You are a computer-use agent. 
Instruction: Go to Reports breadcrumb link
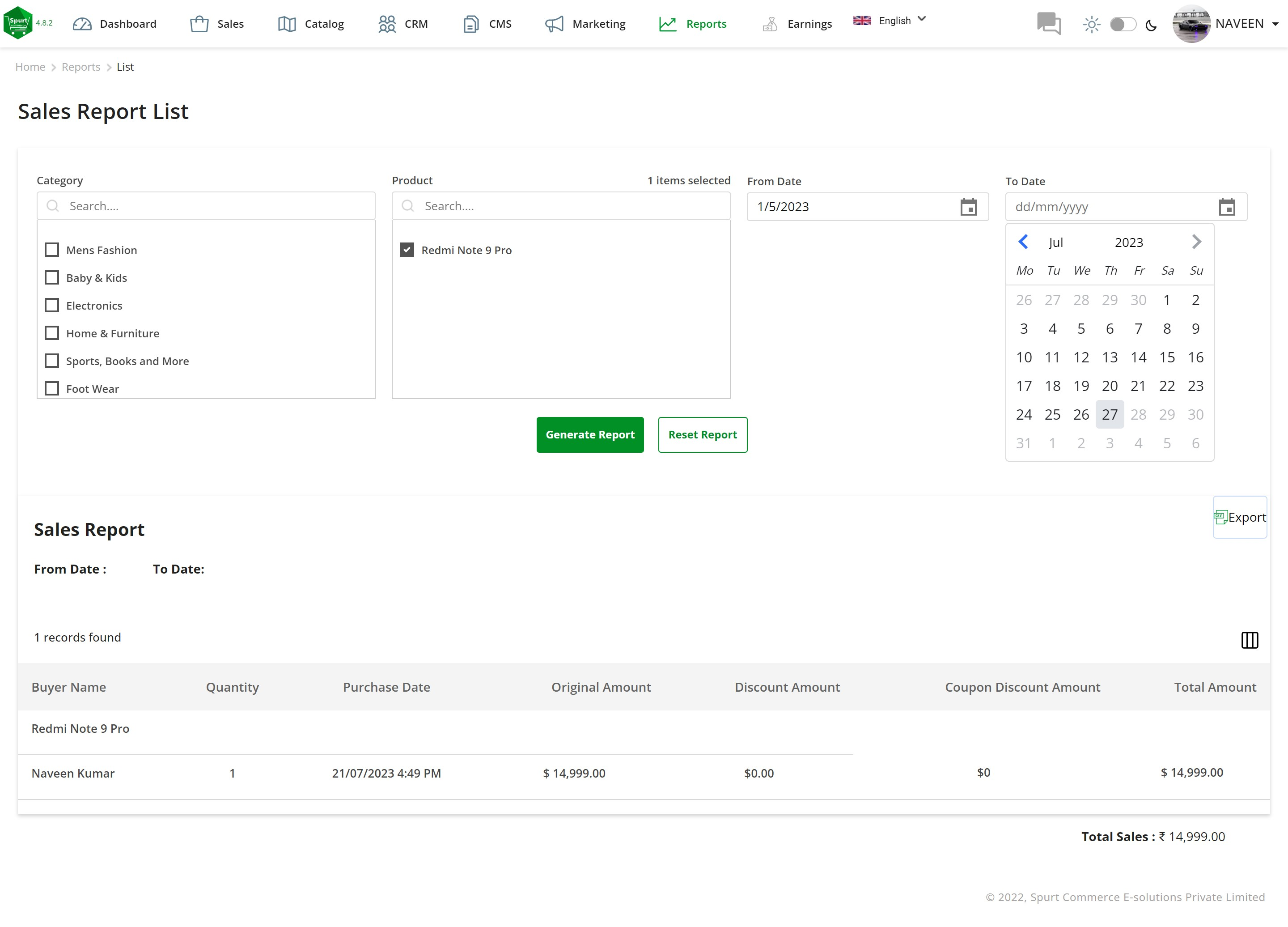(80, 67)
